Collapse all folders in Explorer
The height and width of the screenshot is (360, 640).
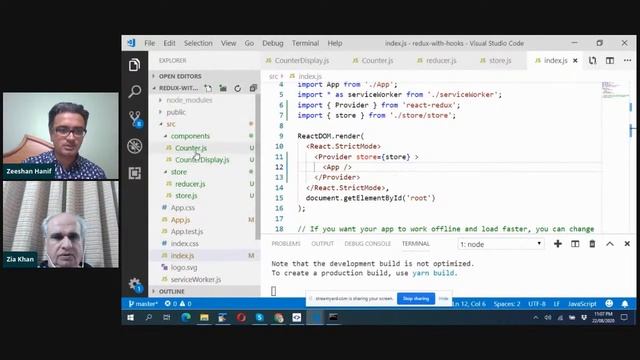tap(253, 88)
